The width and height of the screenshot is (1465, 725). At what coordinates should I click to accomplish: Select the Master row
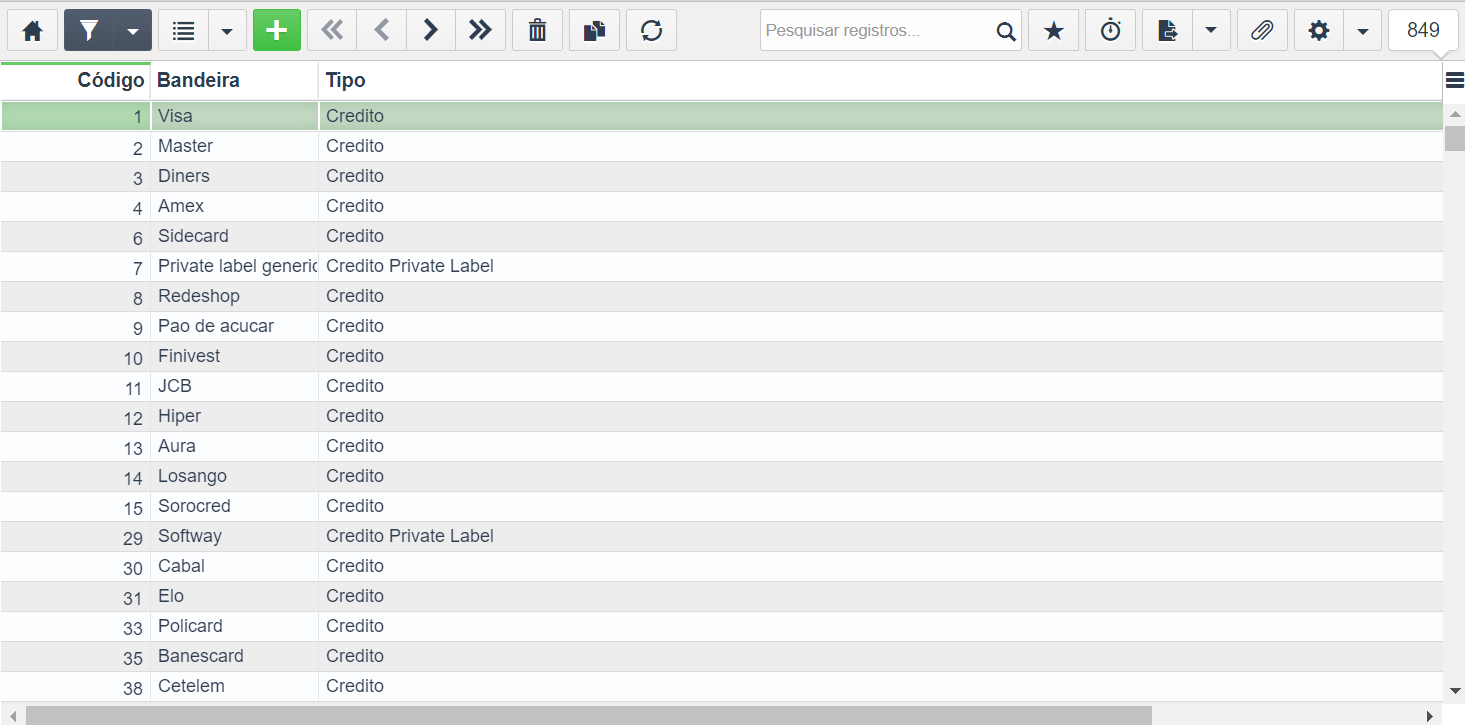721,146
